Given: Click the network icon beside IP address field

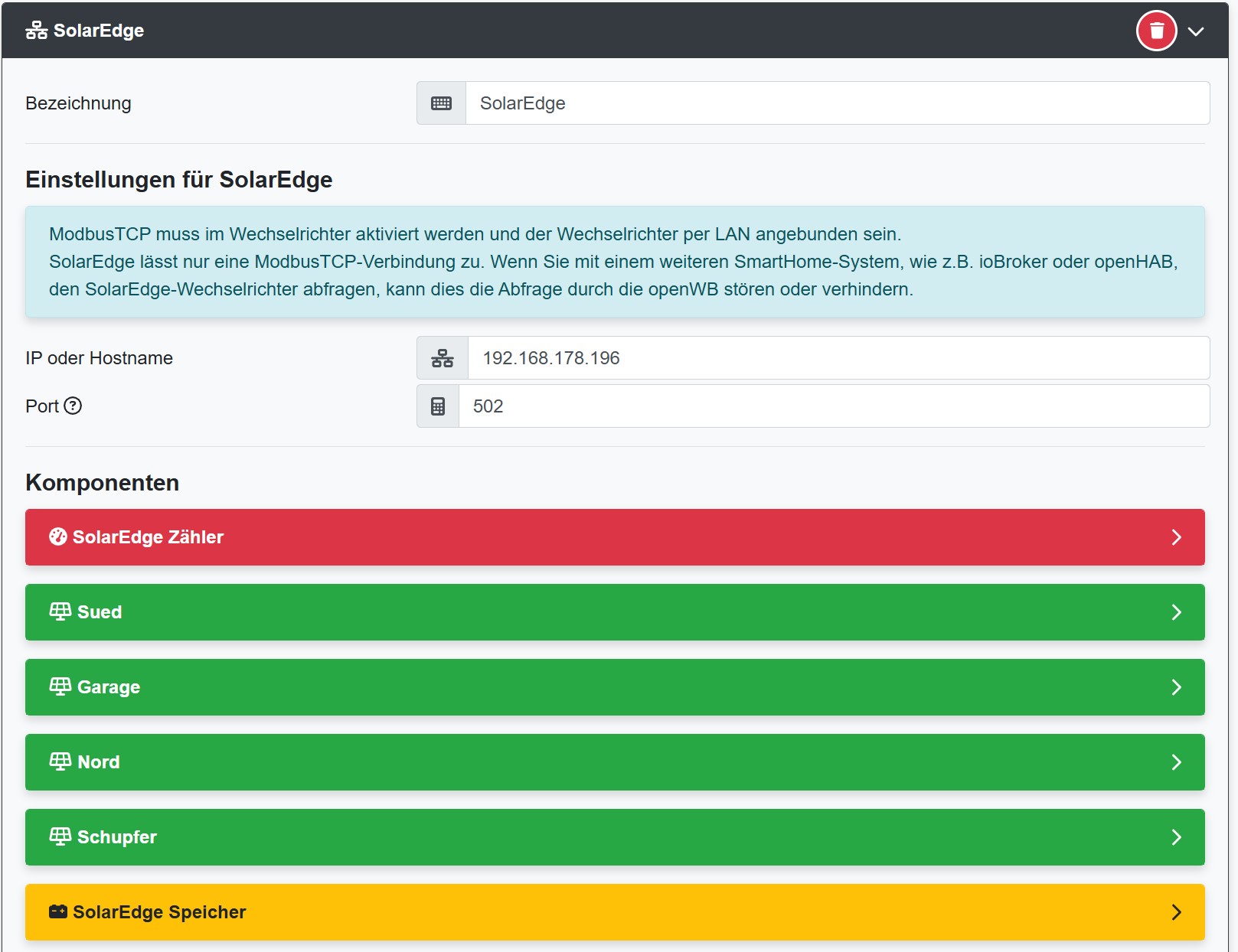Looking at the screenshot, I should (x=442, y=358).
